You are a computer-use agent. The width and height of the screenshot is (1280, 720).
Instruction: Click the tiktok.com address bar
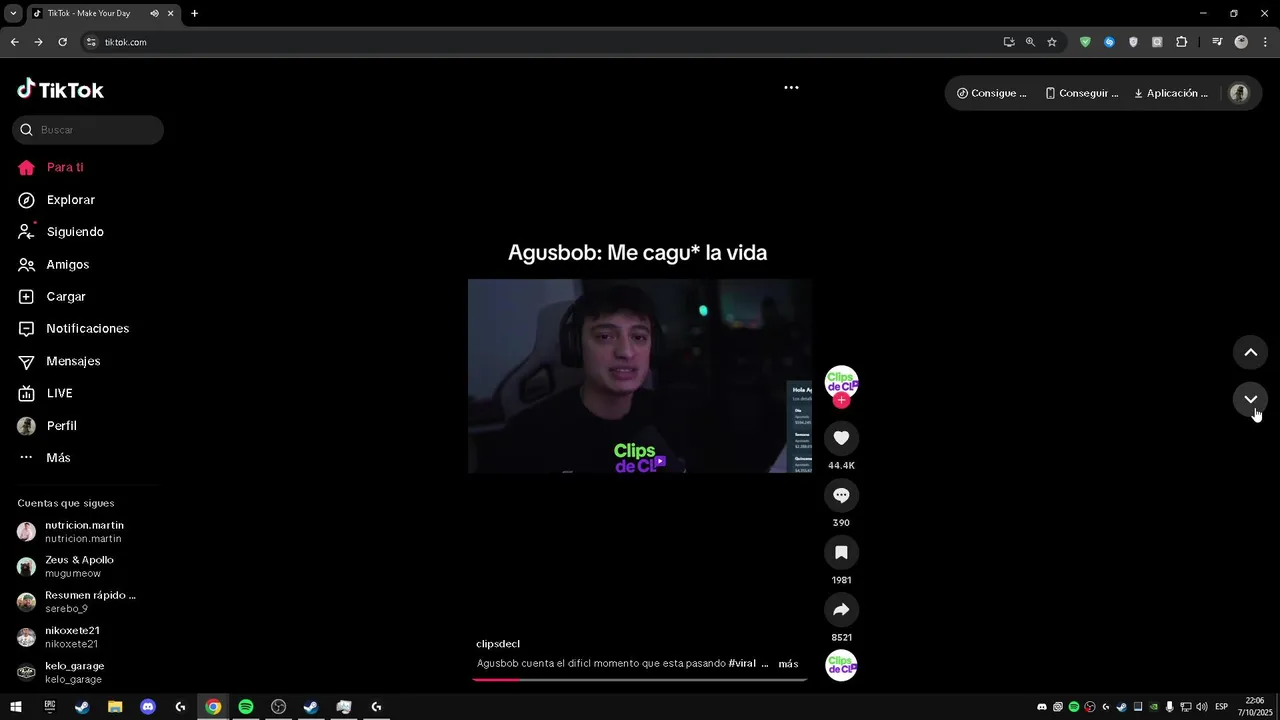coord(540,42)
